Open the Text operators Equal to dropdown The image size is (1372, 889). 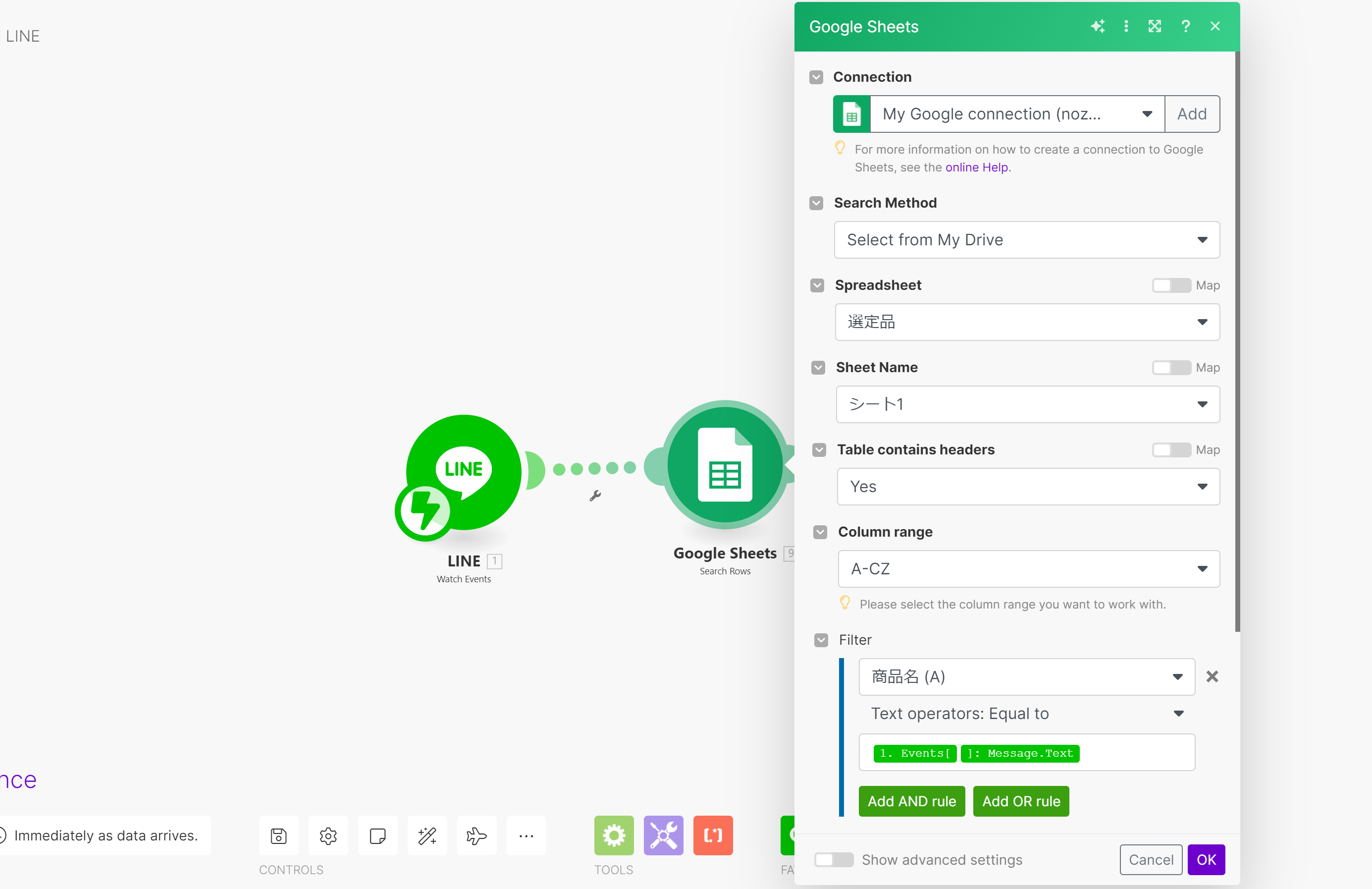pos(1026,714)
